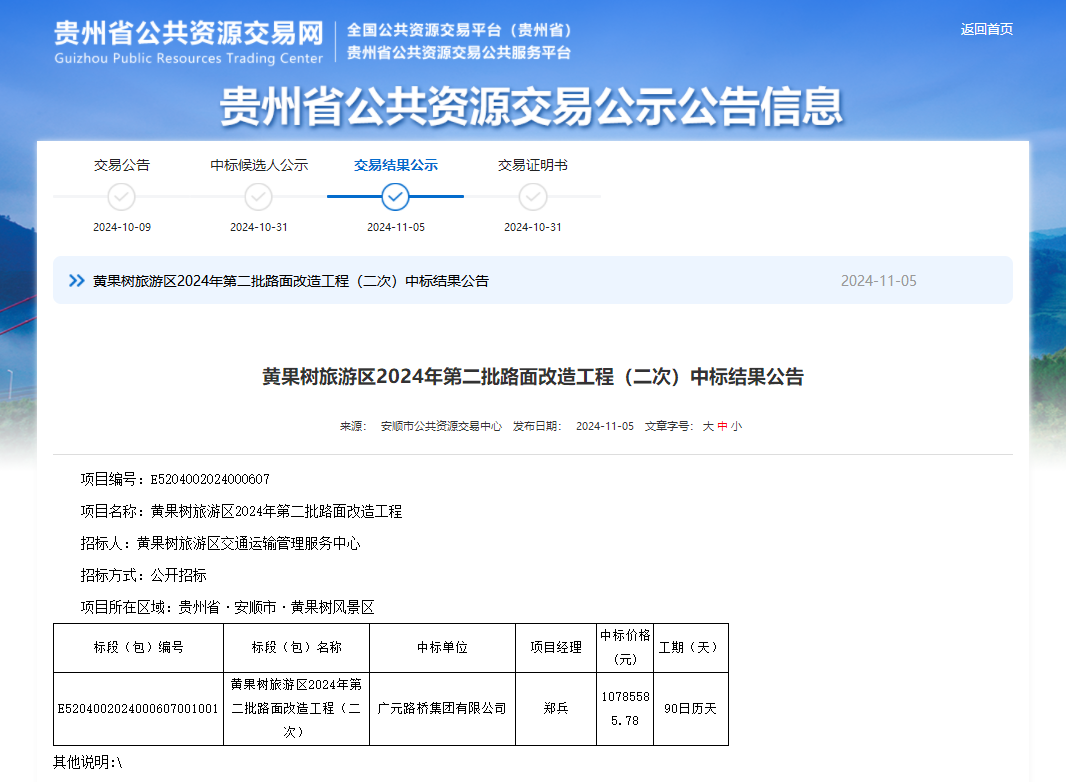This screenshot has height=782, width=1066.
Task: Click the 贵州省公共资源交易网 site logo
Action: tap(189, 41)
